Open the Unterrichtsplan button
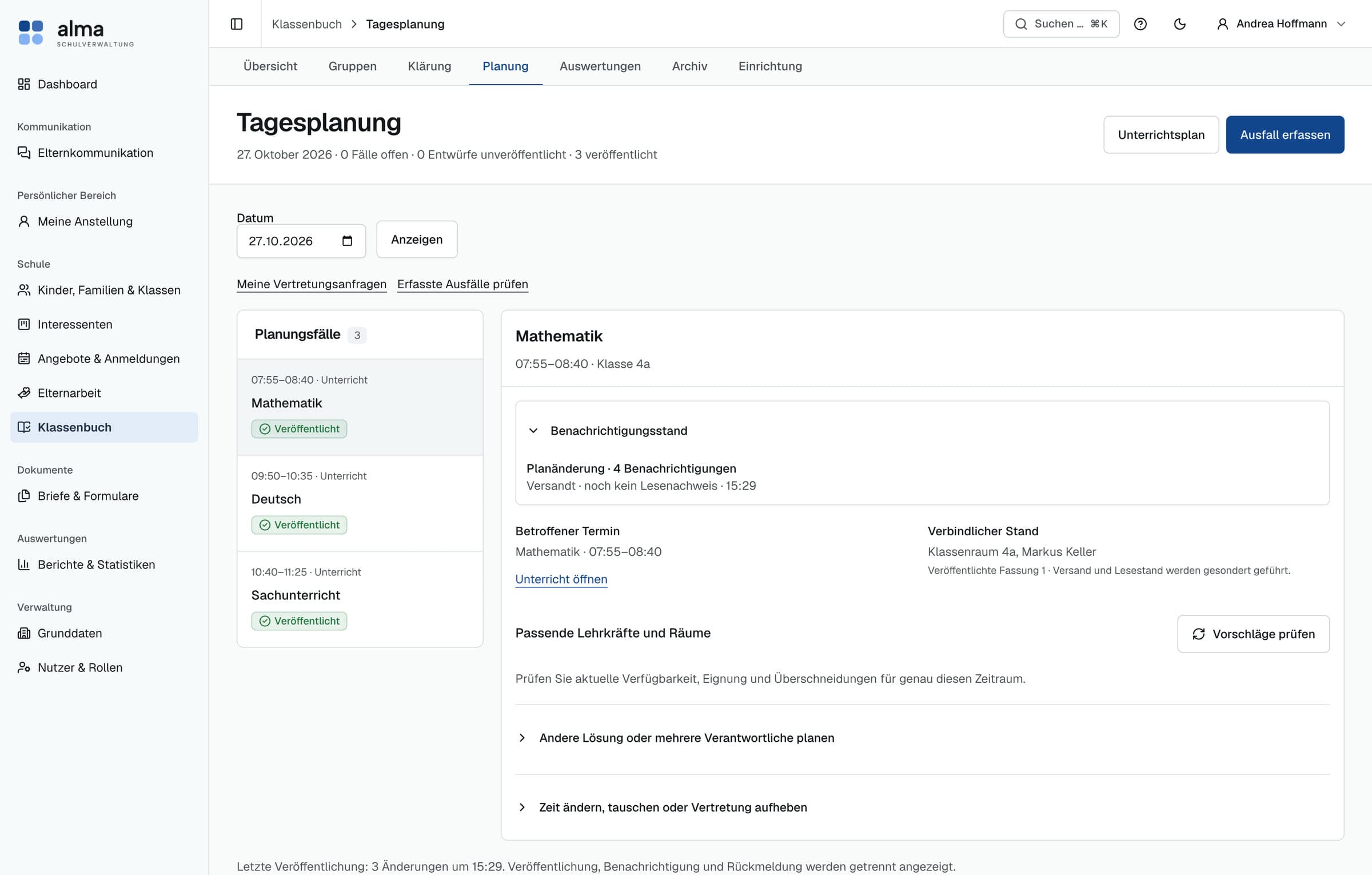This screenshot has height=875, width=1372. tap(1160, 135)
